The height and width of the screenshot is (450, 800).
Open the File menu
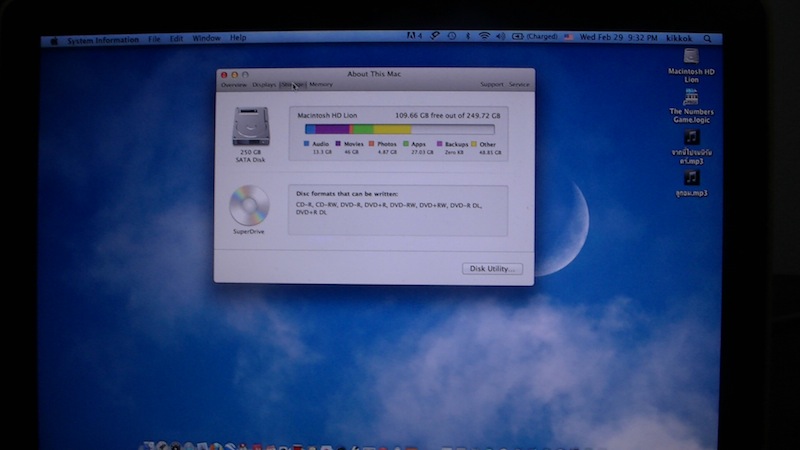click(x=154, y=39)
